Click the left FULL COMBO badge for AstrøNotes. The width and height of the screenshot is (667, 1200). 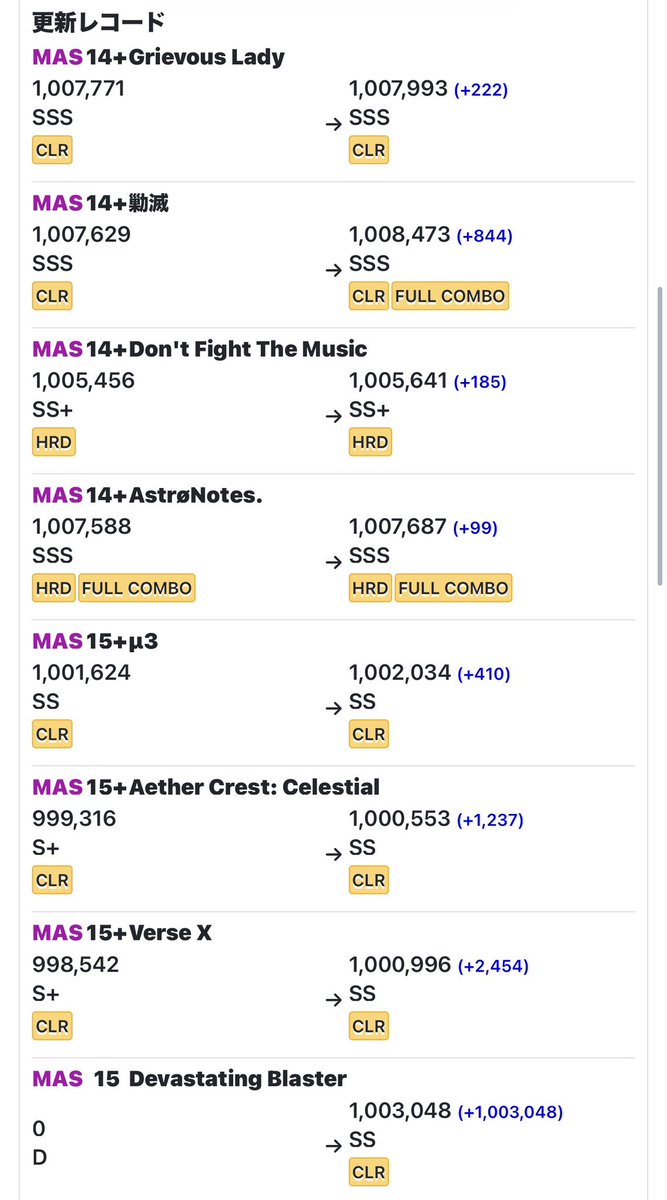coord(137,588)
